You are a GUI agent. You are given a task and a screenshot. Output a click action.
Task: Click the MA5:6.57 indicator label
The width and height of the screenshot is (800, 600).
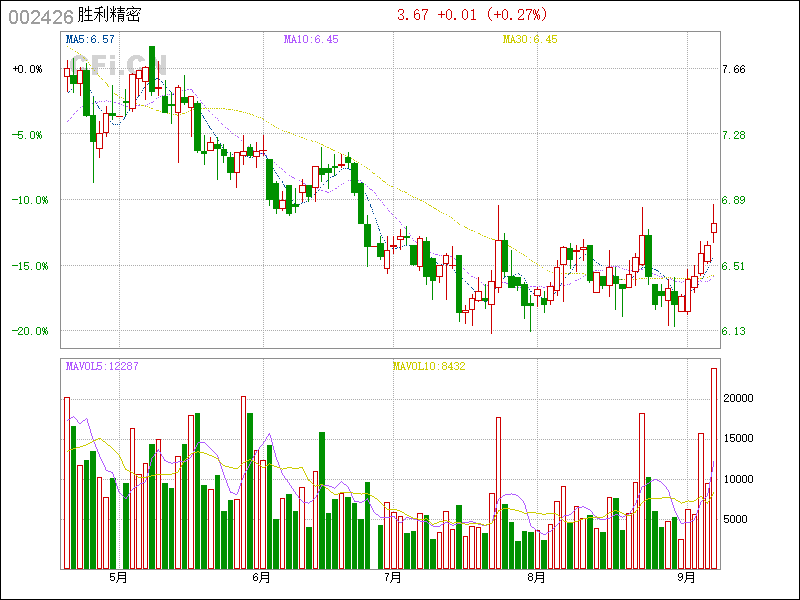click(90, 39)
